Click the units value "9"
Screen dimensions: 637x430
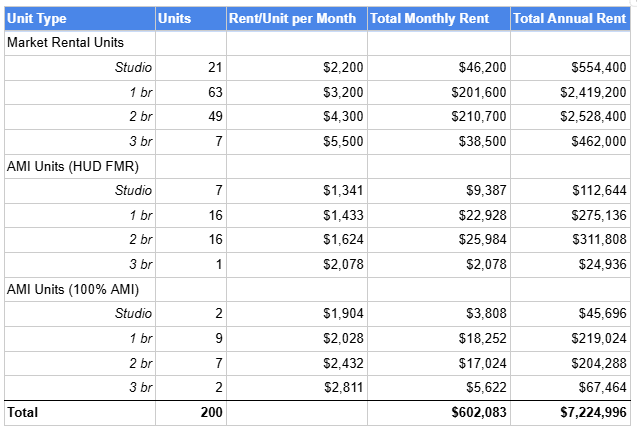coord(219,339)
